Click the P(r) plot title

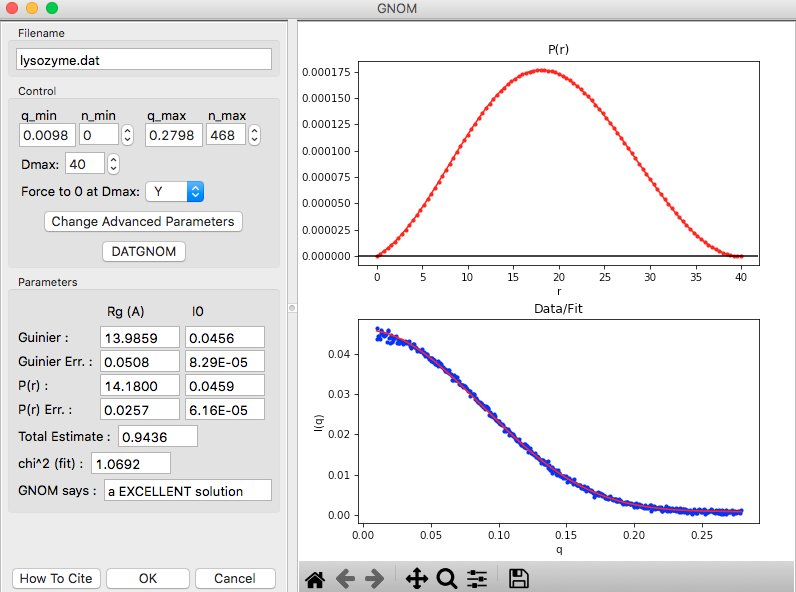558,49
